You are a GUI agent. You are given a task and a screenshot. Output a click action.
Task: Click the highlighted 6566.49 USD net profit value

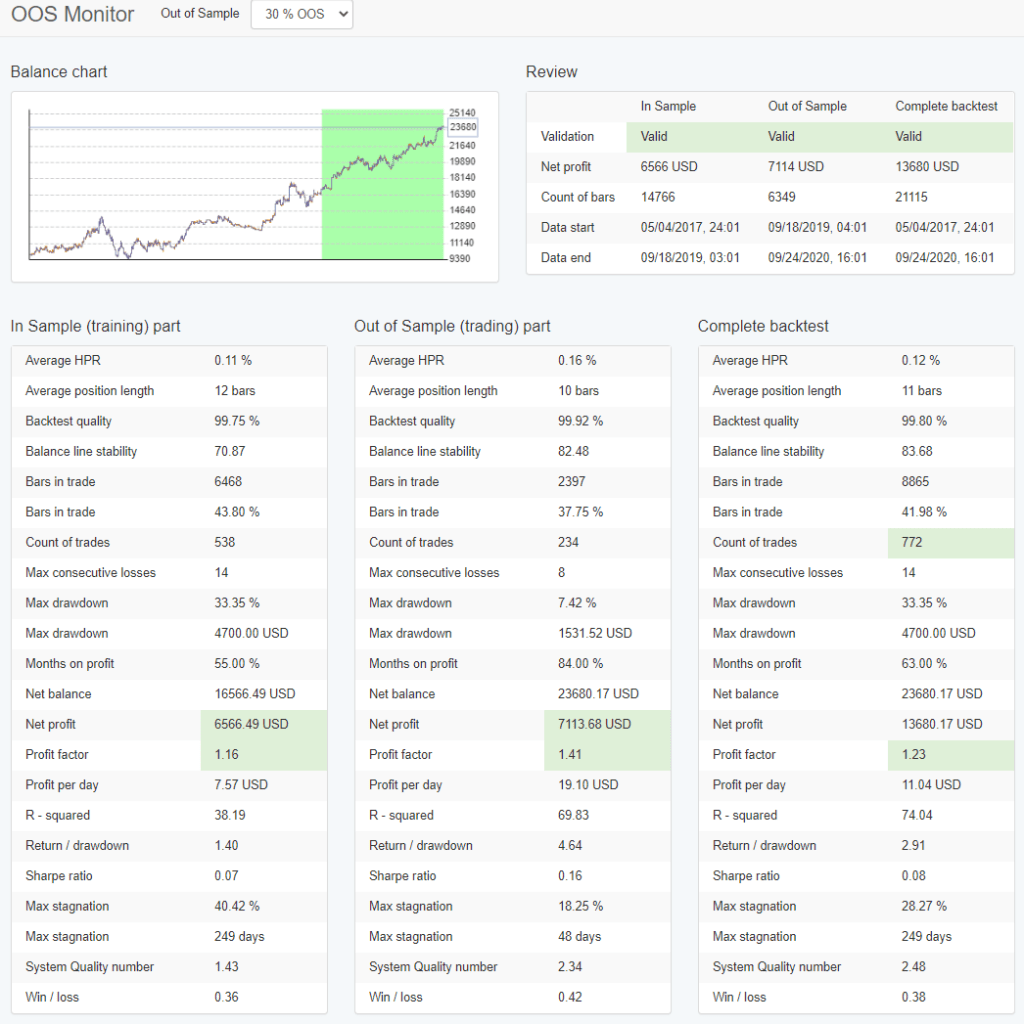click(251, 724)
